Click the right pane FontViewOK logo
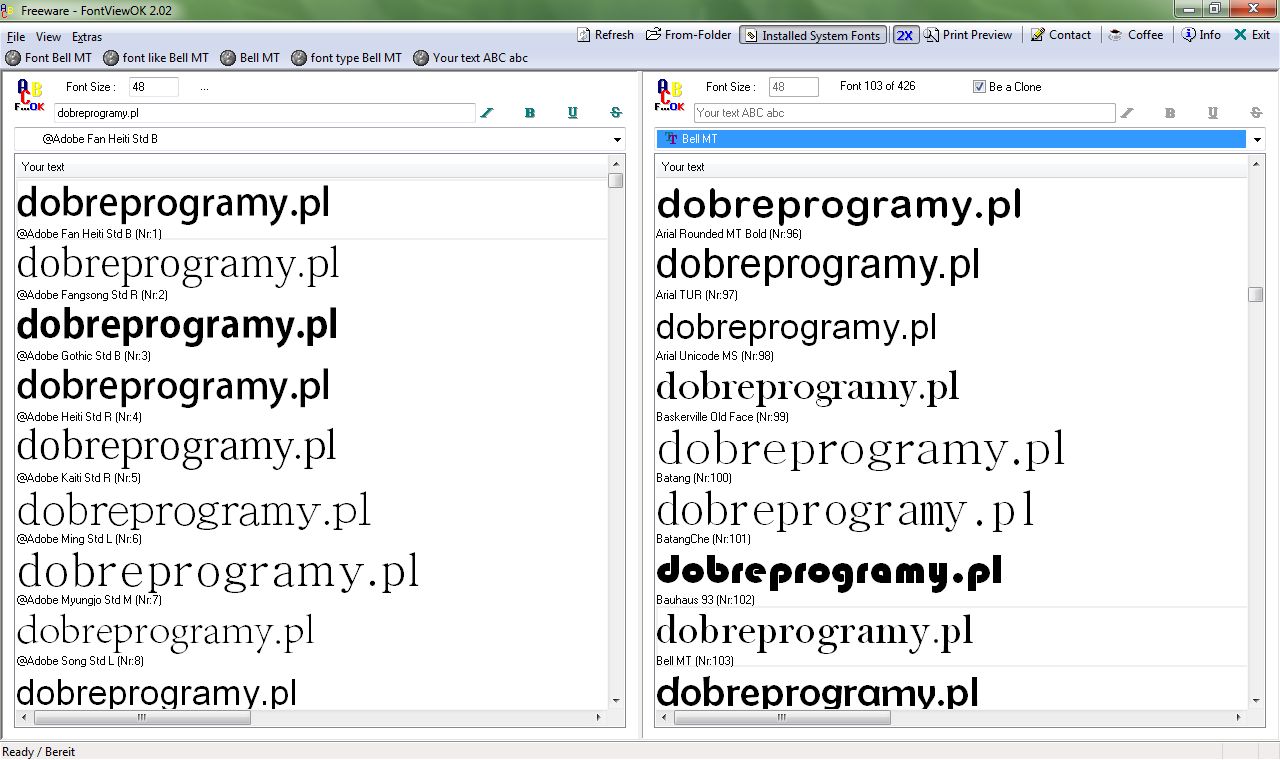Screen dimensions: 1280x760 669,96
